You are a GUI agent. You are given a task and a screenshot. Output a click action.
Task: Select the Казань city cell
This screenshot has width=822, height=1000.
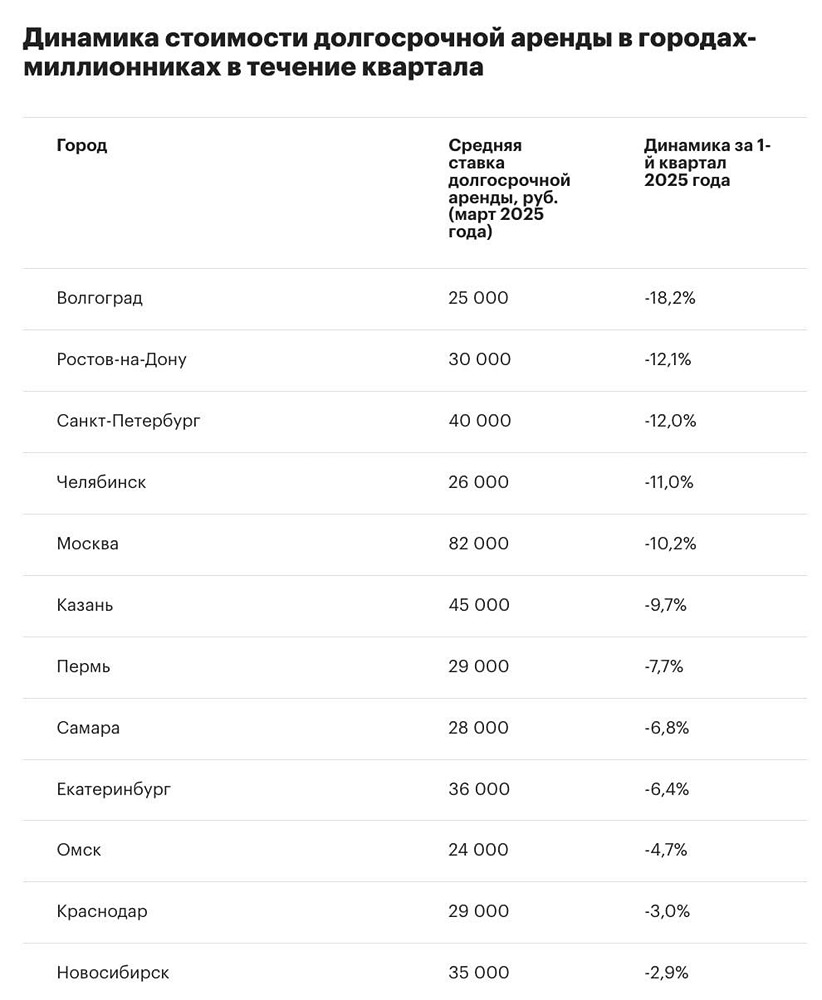point(86,605)
